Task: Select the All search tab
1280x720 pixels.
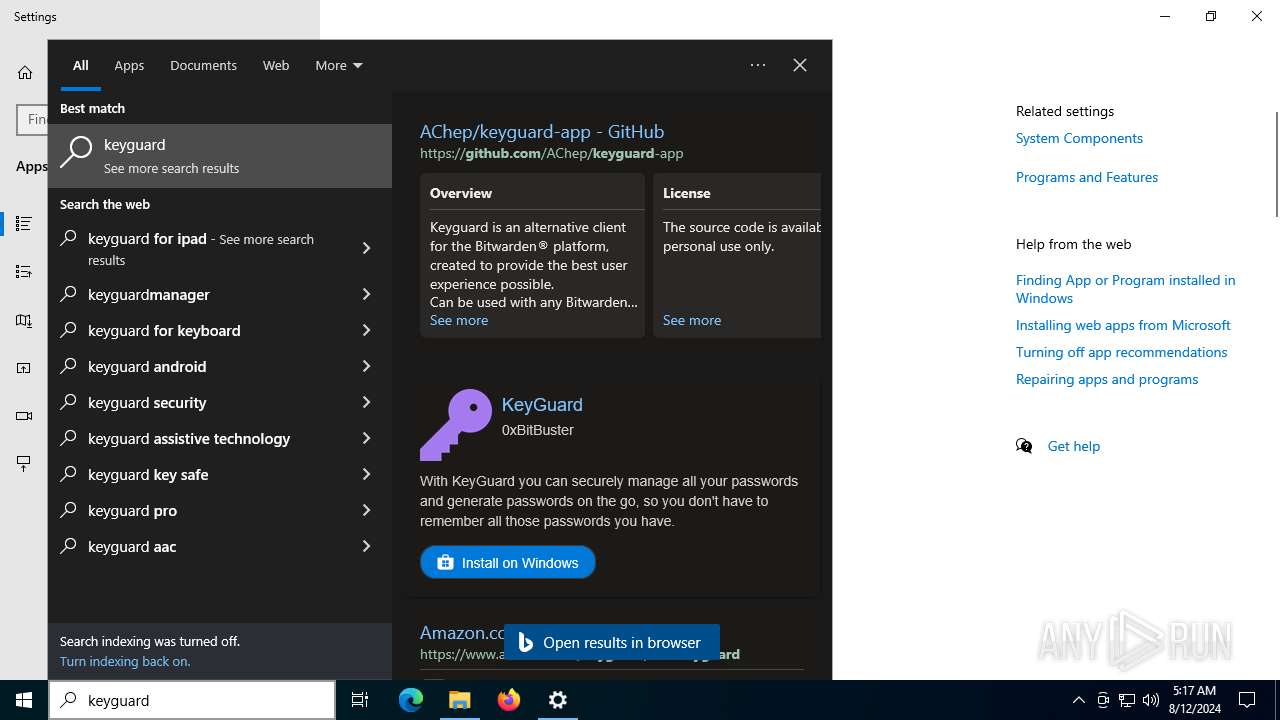Action: 81,65
